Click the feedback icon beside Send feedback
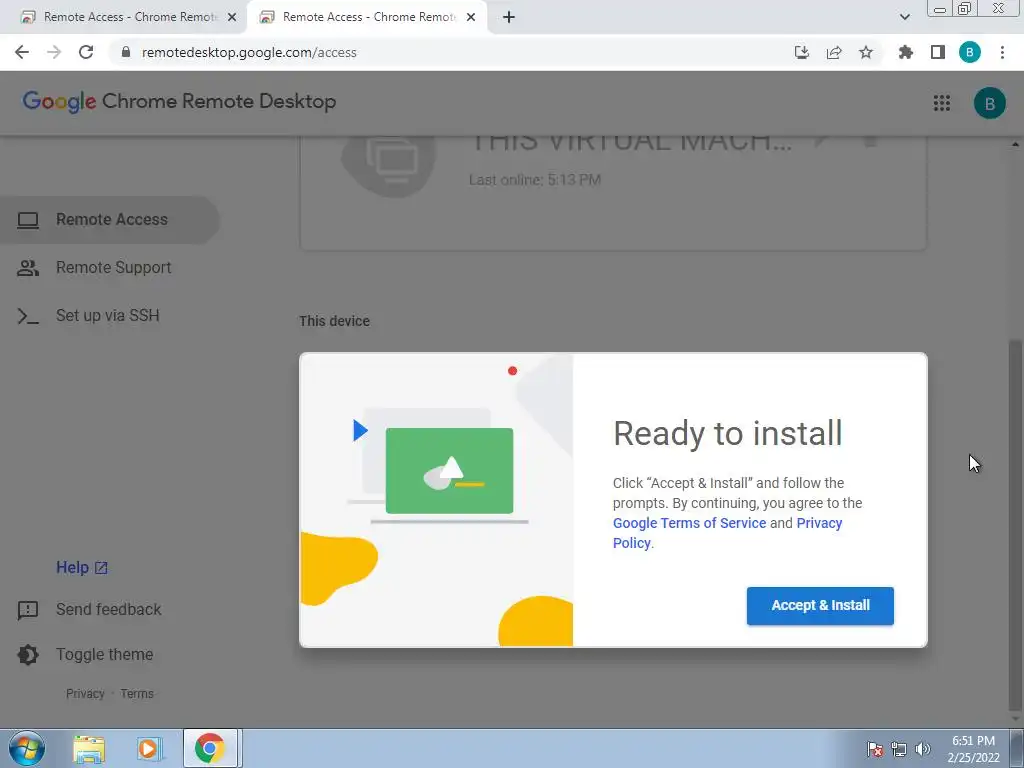 point(27,610)
